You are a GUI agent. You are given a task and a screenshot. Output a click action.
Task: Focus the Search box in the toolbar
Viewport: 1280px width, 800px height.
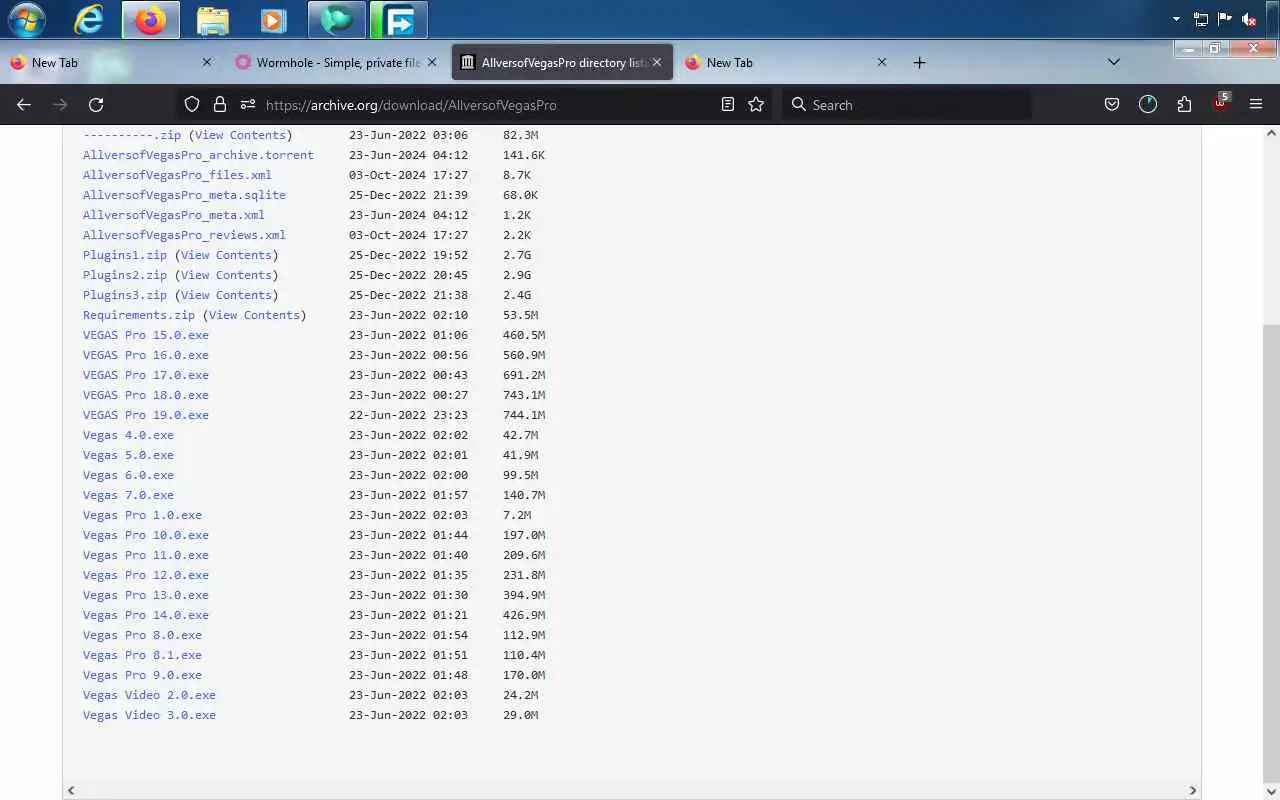pyautogui.click(x=905, y=104)
